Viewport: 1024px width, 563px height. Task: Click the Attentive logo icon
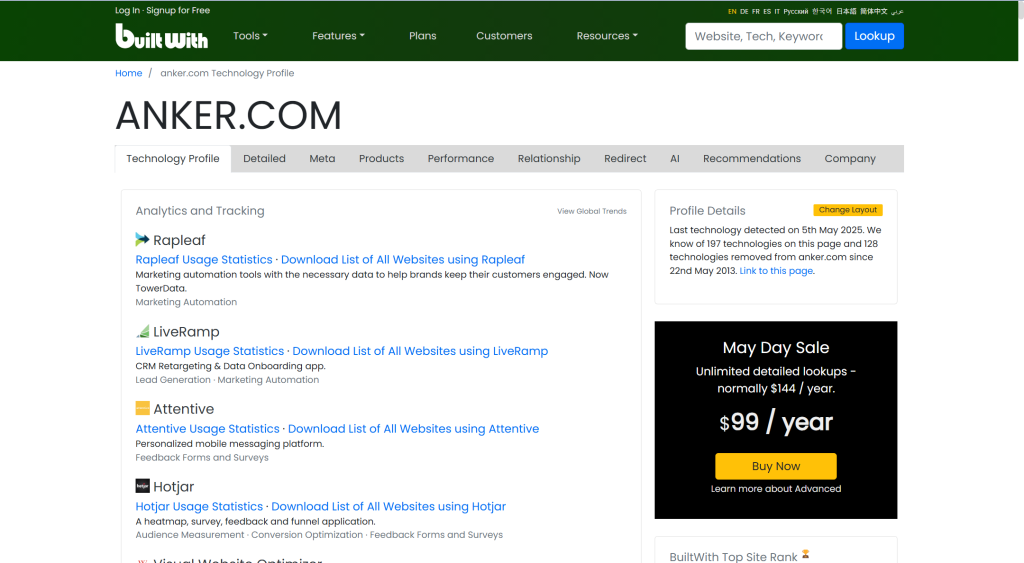[x=142, y=408]
